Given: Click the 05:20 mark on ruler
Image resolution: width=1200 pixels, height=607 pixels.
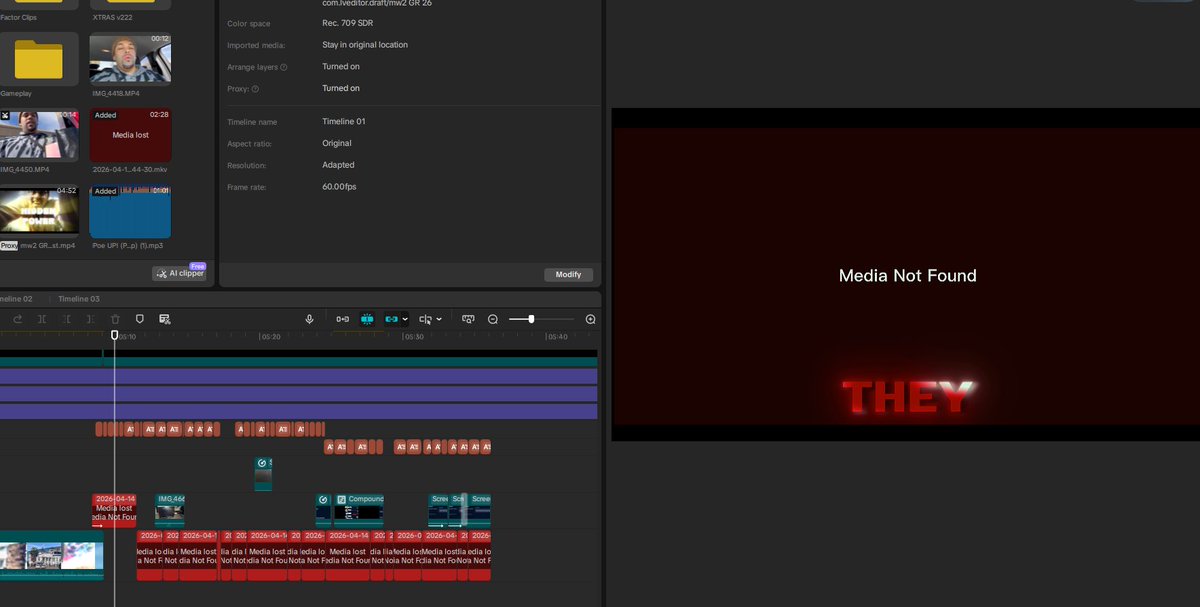Looking at the screenshot, I should [x=271, y=337].
